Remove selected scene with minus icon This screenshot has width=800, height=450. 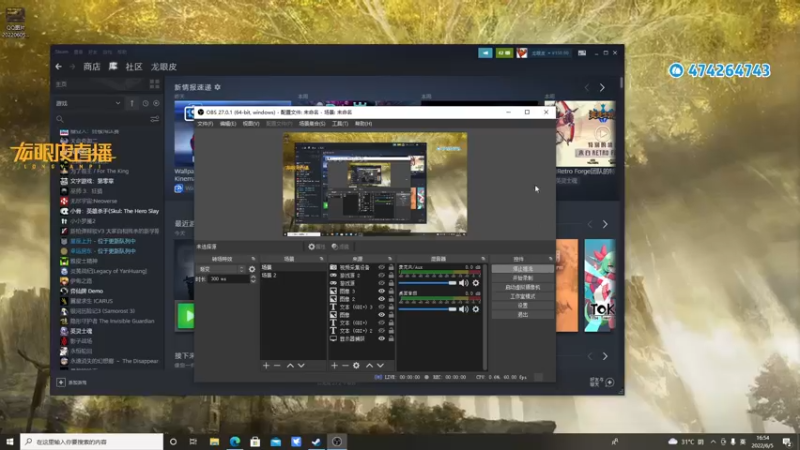[277, 365]
